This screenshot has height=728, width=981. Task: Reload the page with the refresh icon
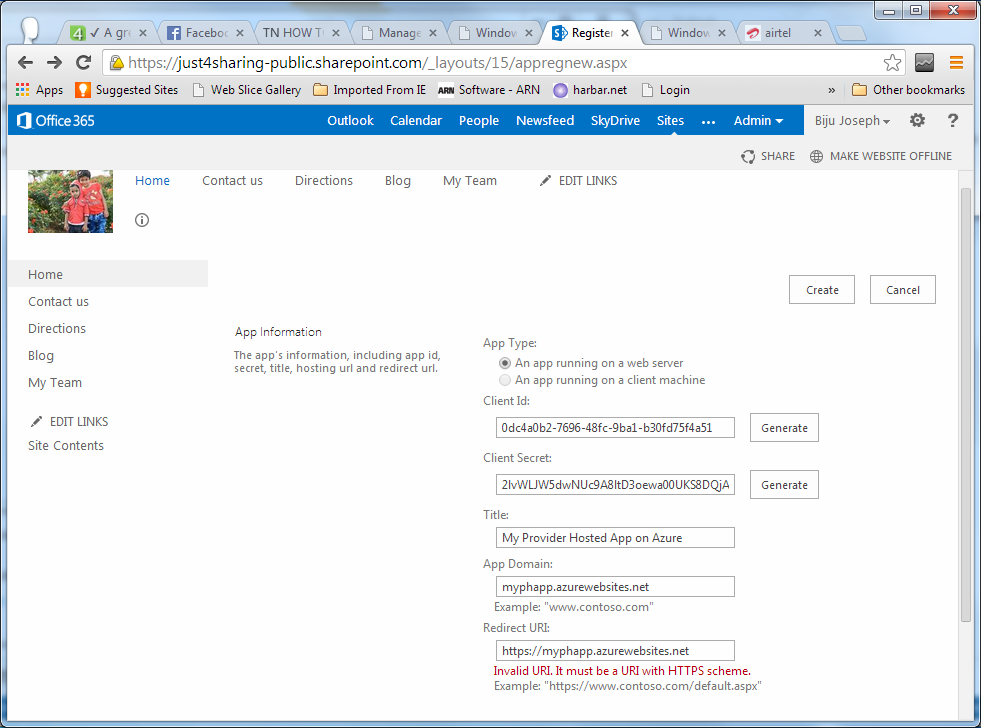click(x=84, y=63)
